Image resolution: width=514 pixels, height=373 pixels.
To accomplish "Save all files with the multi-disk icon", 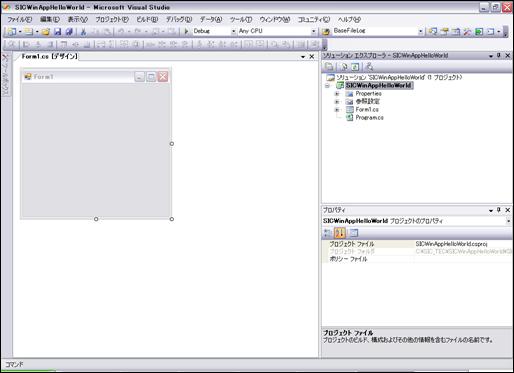I will (69, 31).
